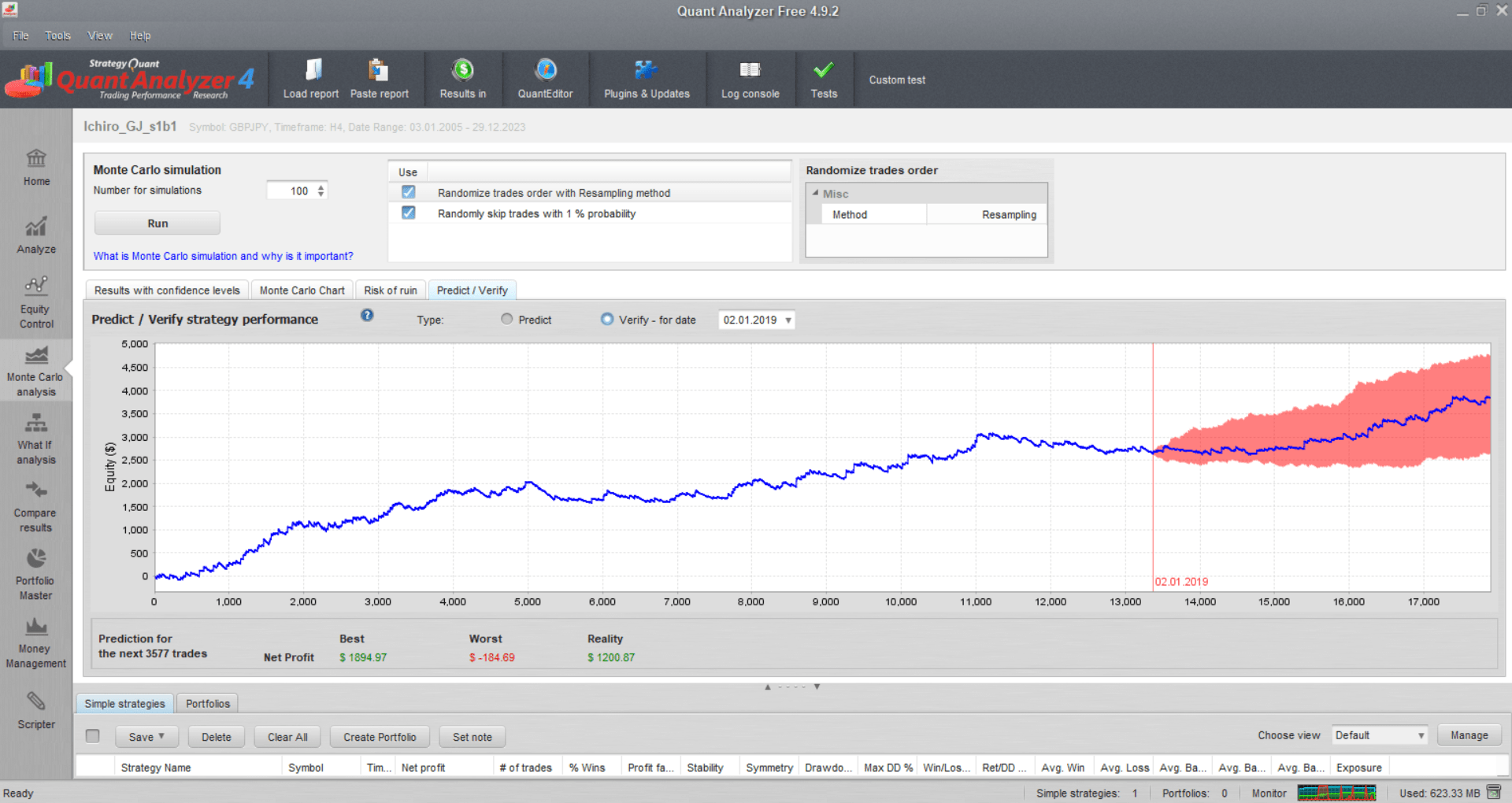This screenshot has height=803, width=1512.
Task: Open the Tools menu
Action: (x=57, y=35)
